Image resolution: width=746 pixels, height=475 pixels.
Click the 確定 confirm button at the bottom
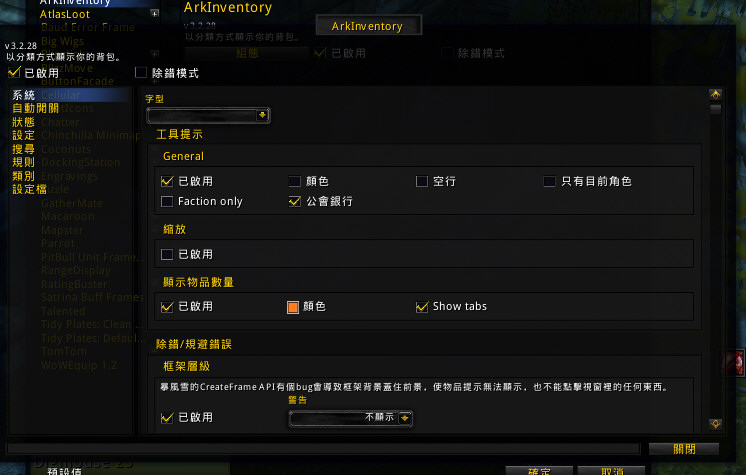(x=539, y=471)
